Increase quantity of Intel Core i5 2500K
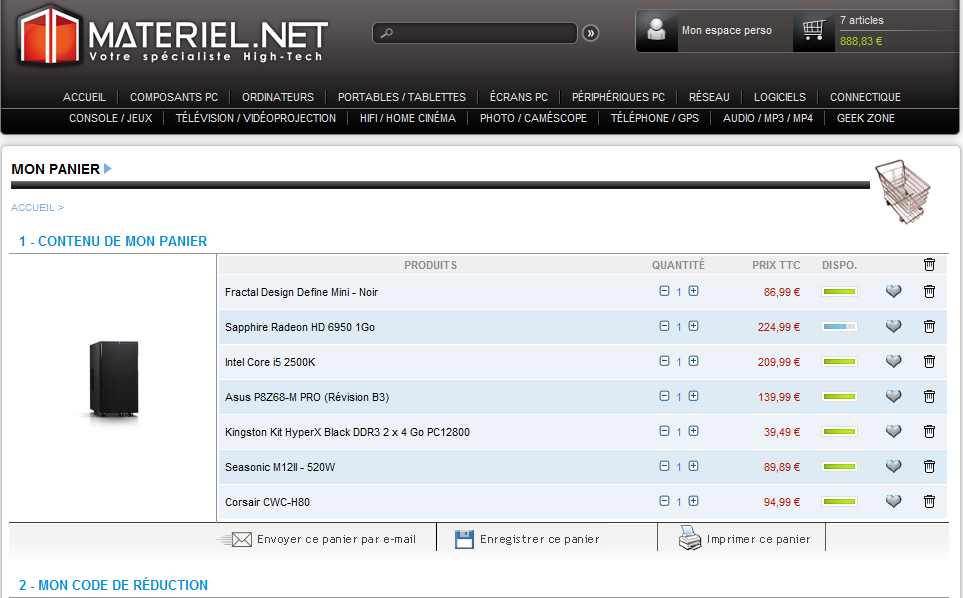 (x=693, y=361)
